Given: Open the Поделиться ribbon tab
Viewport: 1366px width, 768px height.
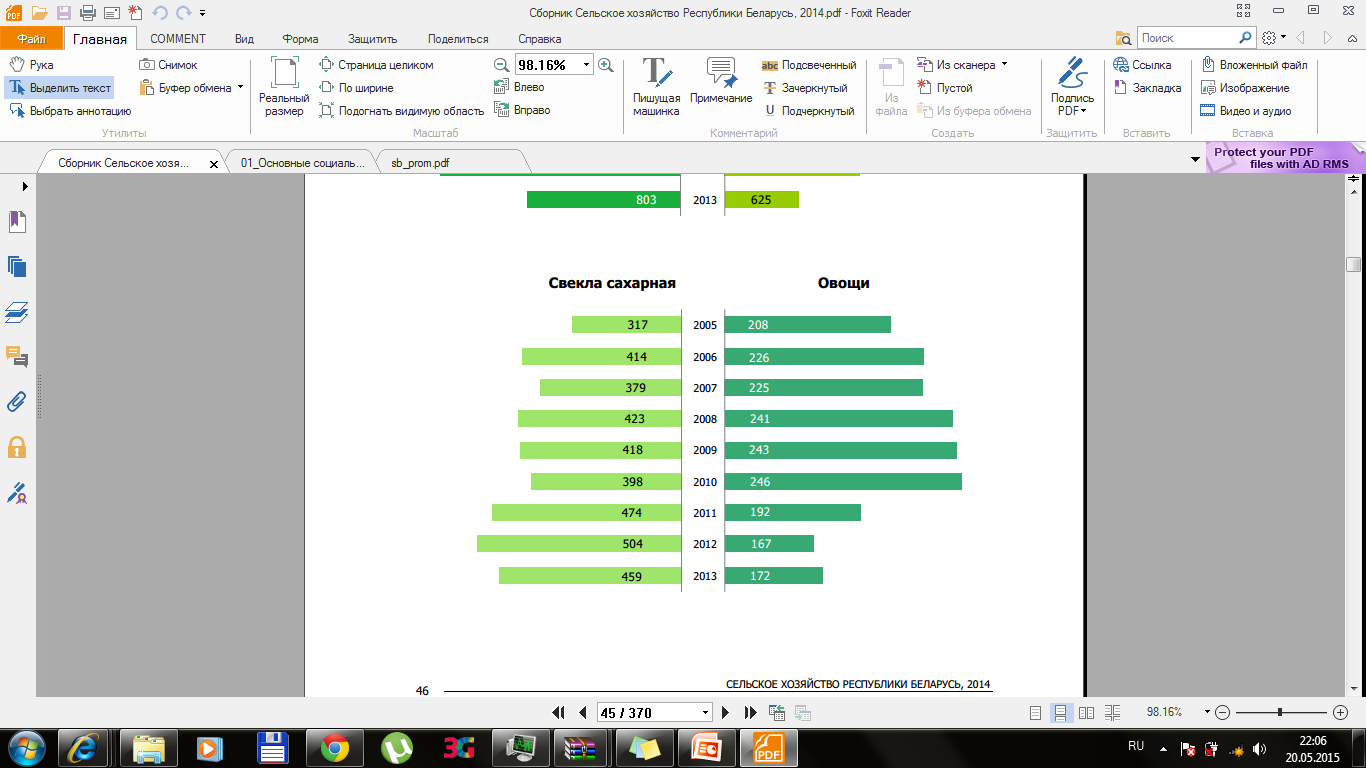Looking at the screenshot, I should coord(458,39).
